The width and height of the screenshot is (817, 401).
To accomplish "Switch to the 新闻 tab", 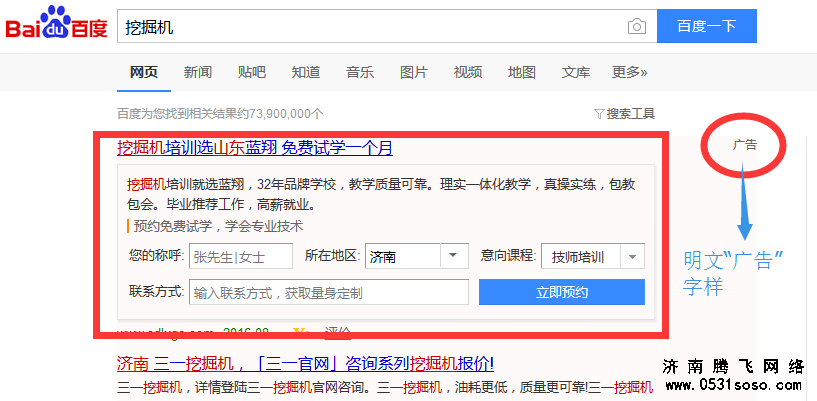I will pyautogui.click(x=197, y=72).
